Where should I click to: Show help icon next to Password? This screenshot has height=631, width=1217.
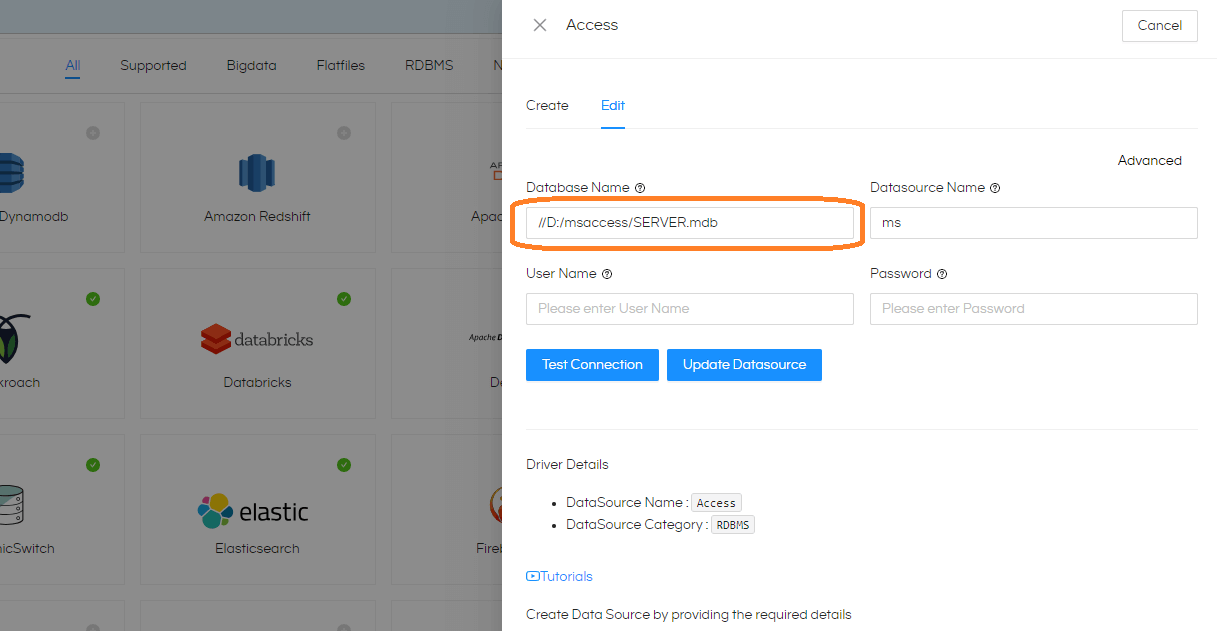(x=942, y=274)
